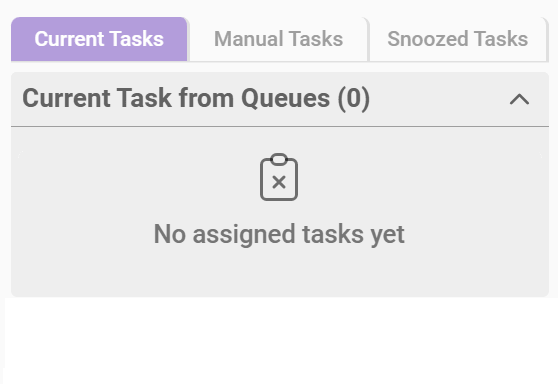Click the divider line below the header
558x384 pixels.
(x=280, y=126)
